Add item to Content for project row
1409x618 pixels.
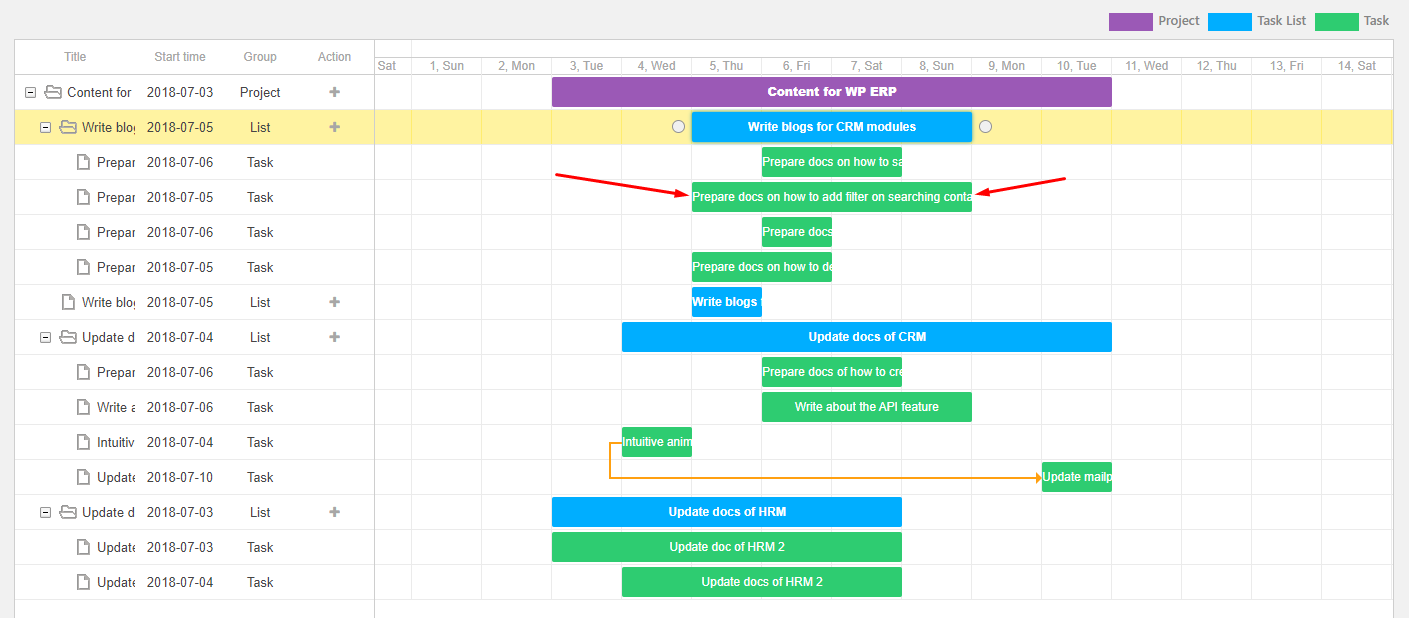335,92
